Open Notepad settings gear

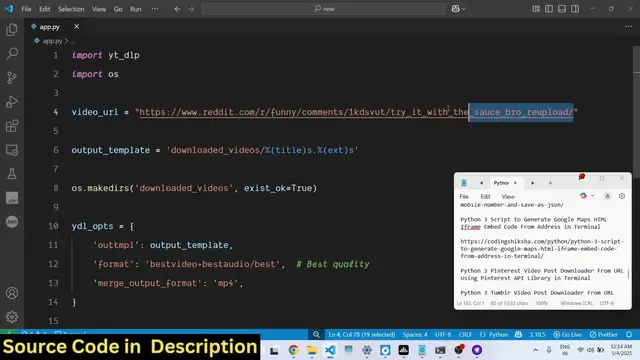tap(622, 196)
